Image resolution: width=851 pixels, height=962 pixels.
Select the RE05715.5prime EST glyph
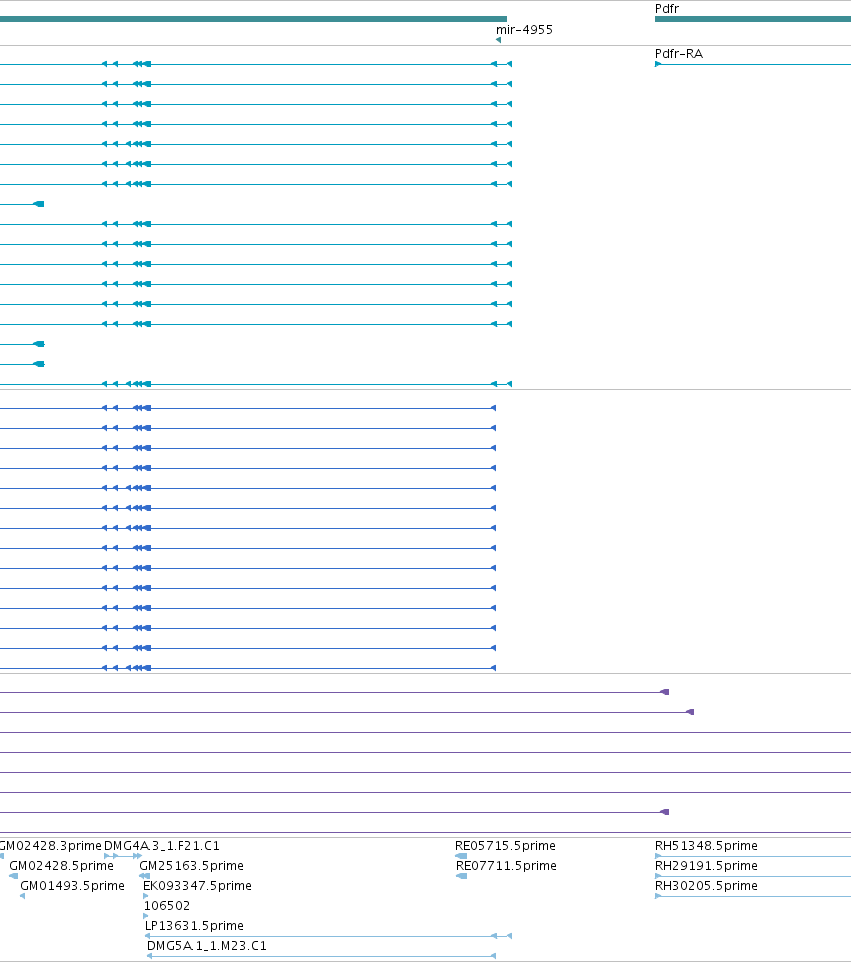[x=461, y=856]
